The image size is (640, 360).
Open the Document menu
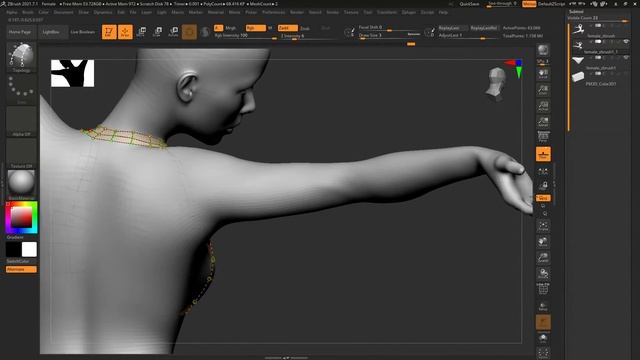(x=64, y=12)
